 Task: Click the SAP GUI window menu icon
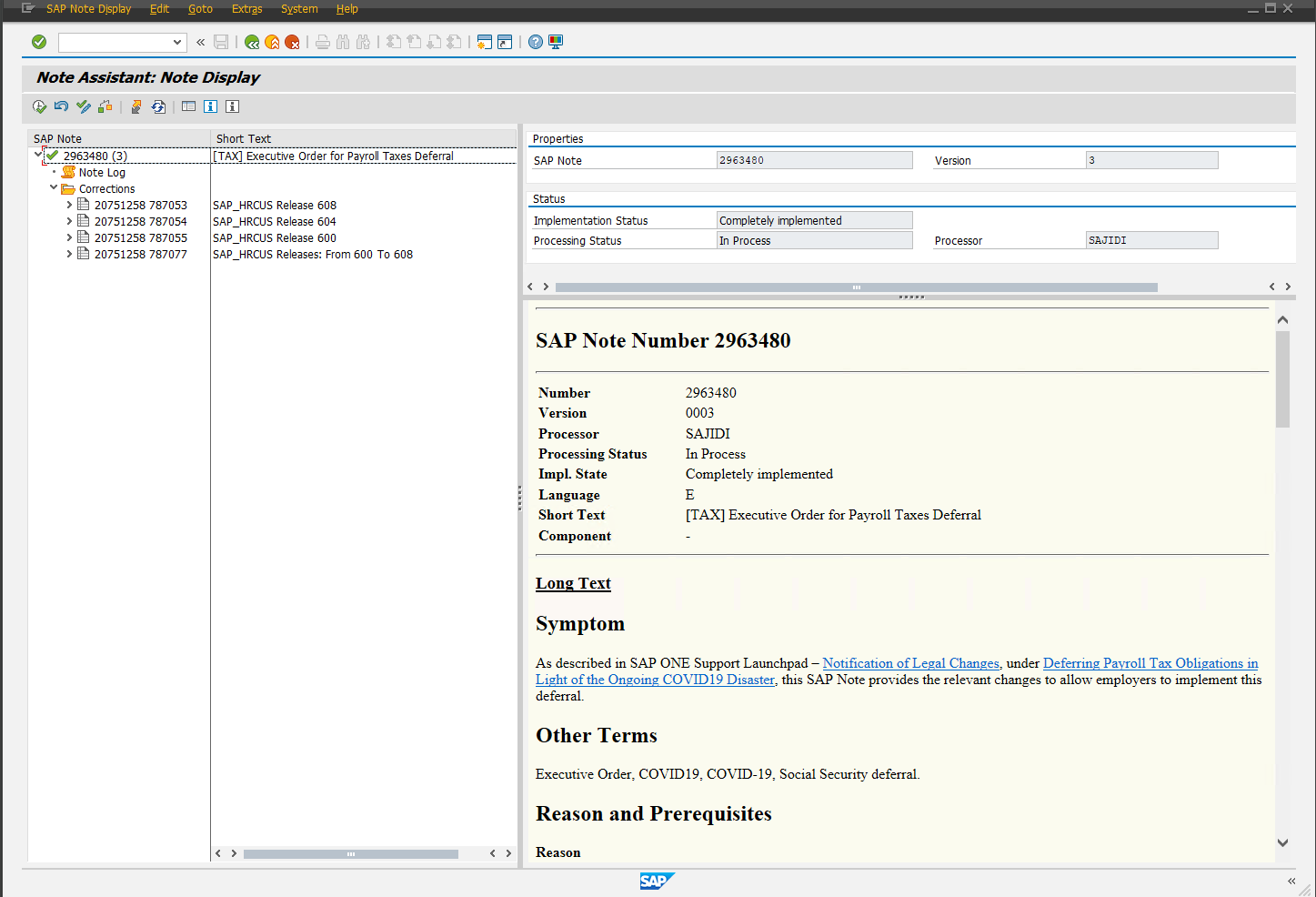[28, 9]
